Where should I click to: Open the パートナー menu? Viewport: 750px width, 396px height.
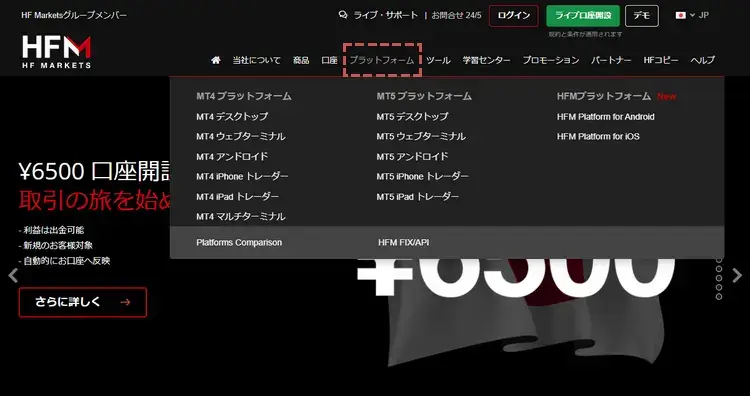click(611, 60)
